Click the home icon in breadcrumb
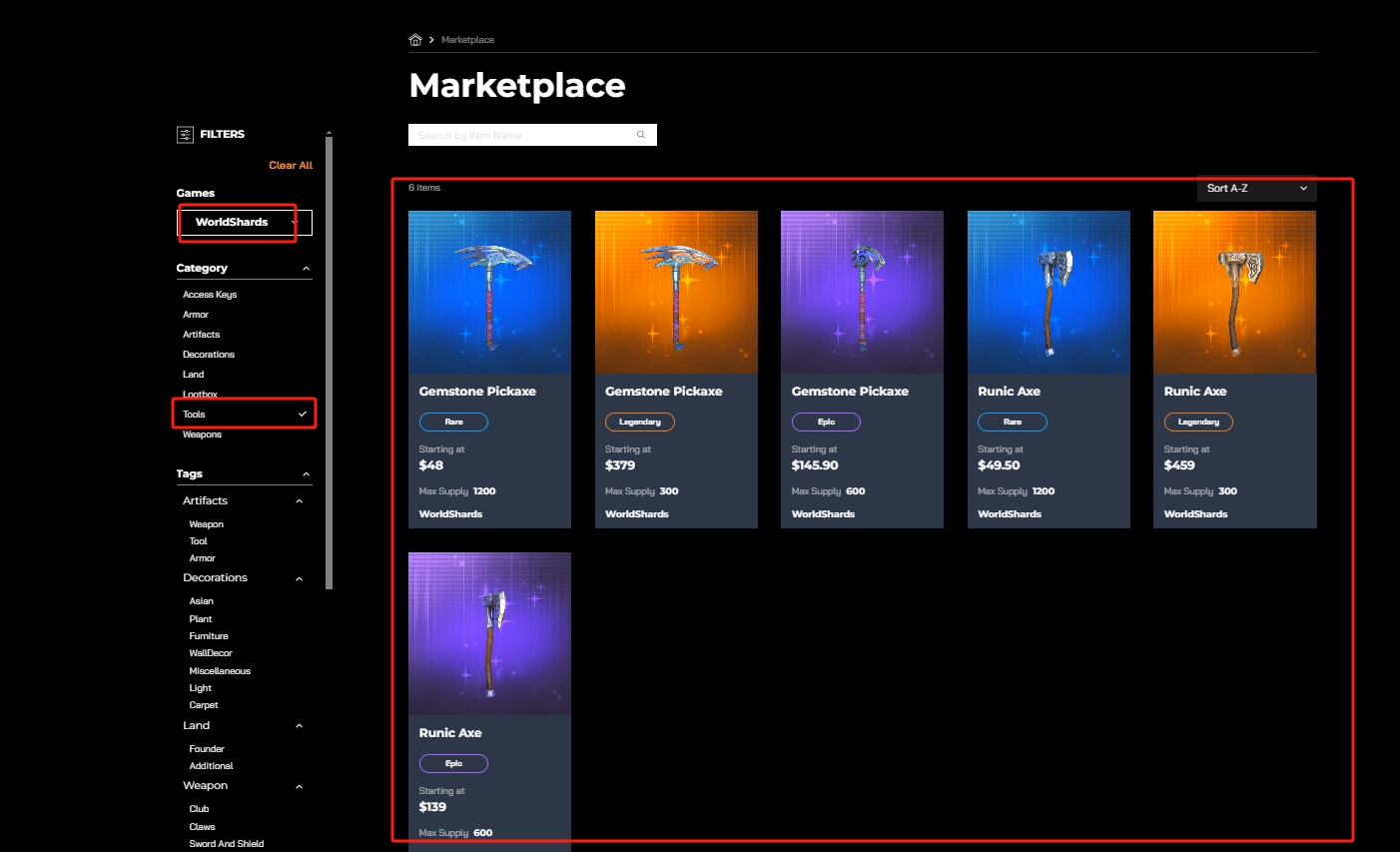1400x852 pixels. pos(415,40)
